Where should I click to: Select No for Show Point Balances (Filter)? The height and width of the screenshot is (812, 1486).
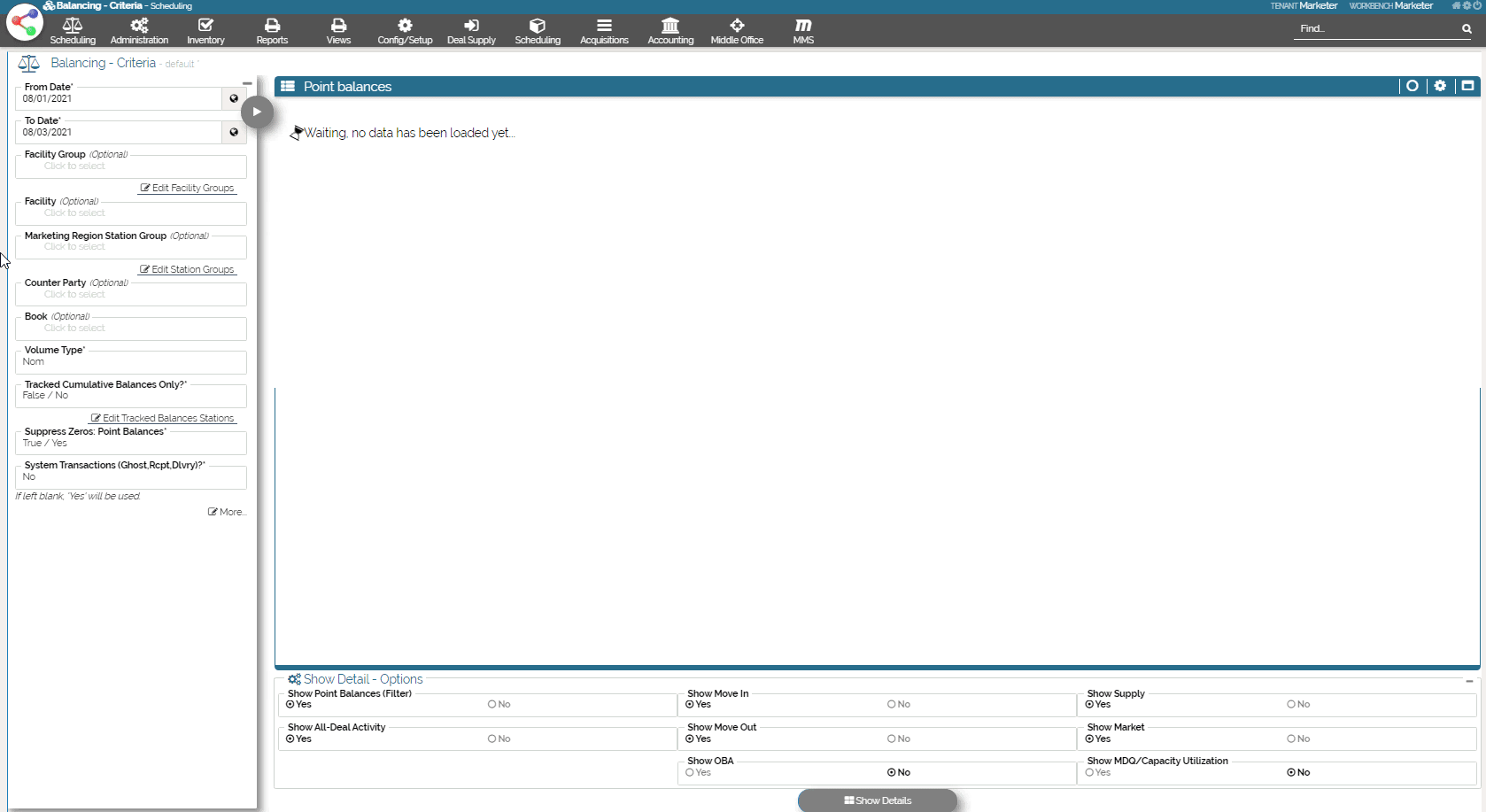[492, 705]
